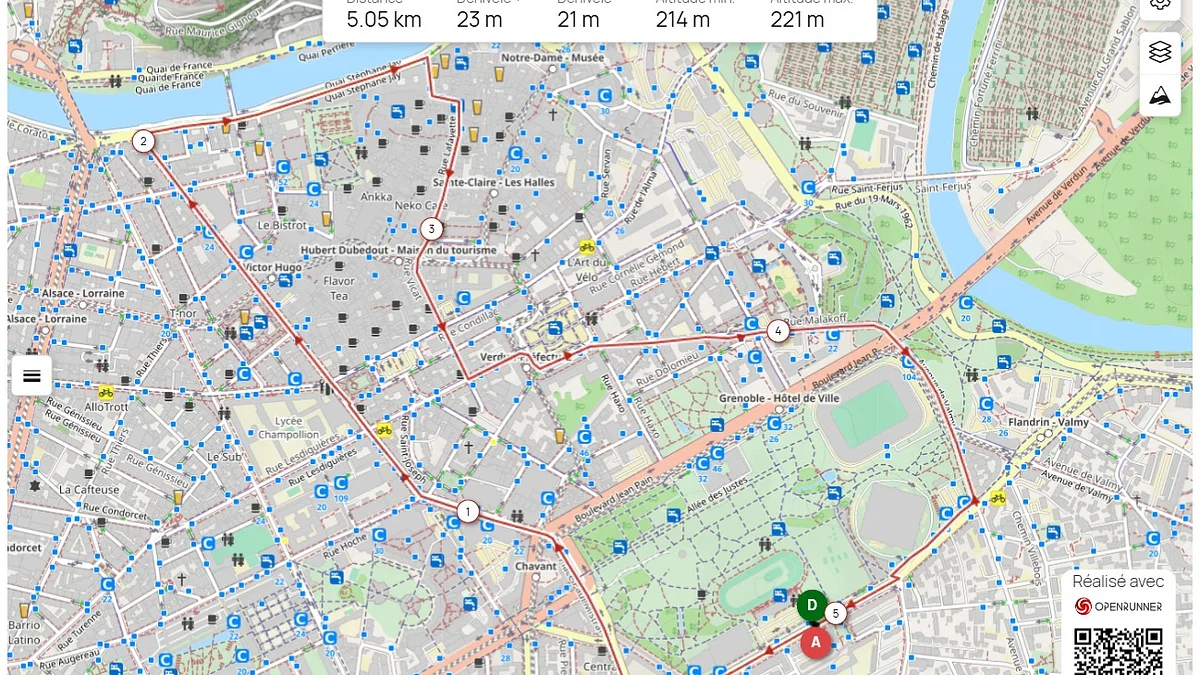Click route waypoint 2 by Quai de France

[144, 141]
